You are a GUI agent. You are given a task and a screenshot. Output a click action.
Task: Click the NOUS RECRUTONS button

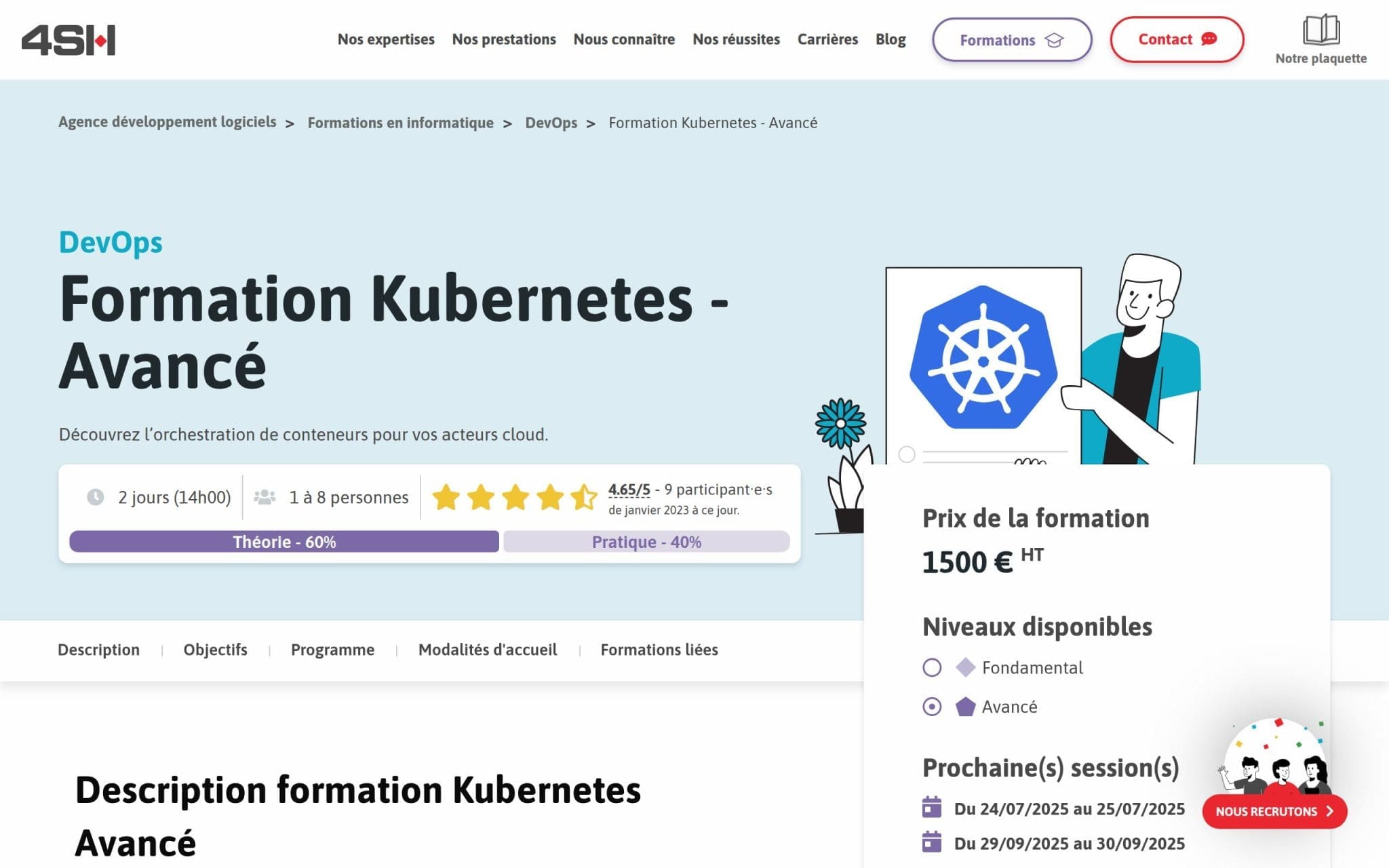click(x=1274, y=811)
